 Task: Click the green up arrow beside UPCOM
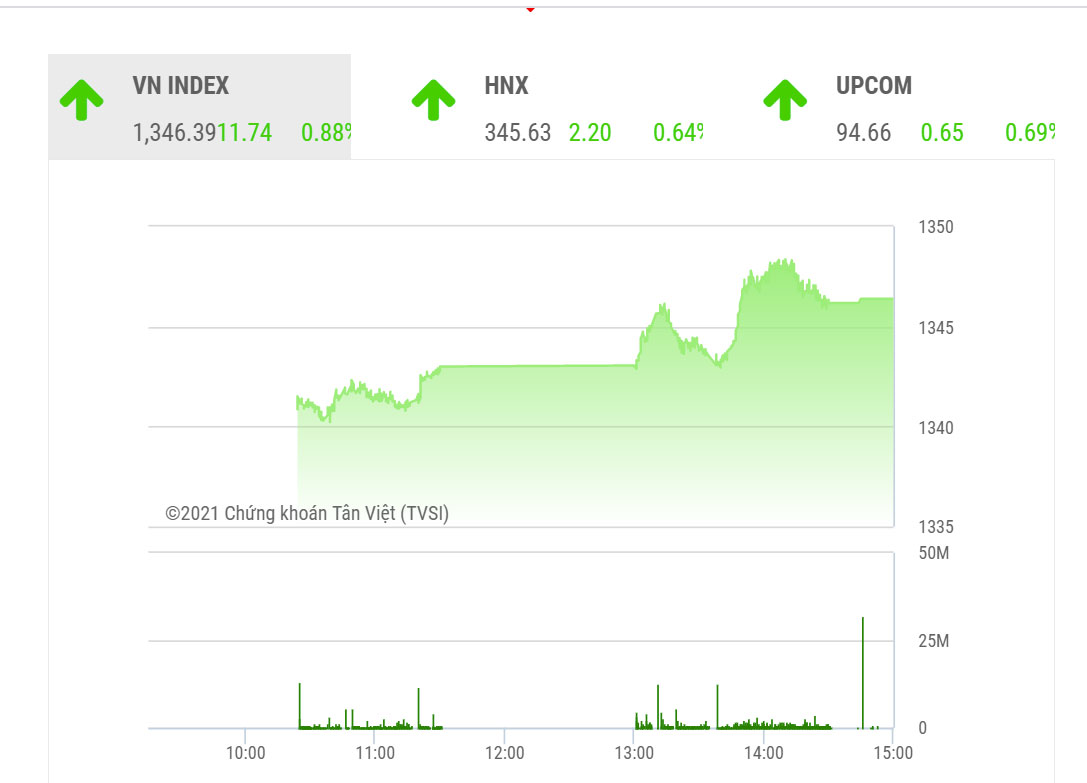click(x=785, y=100)
